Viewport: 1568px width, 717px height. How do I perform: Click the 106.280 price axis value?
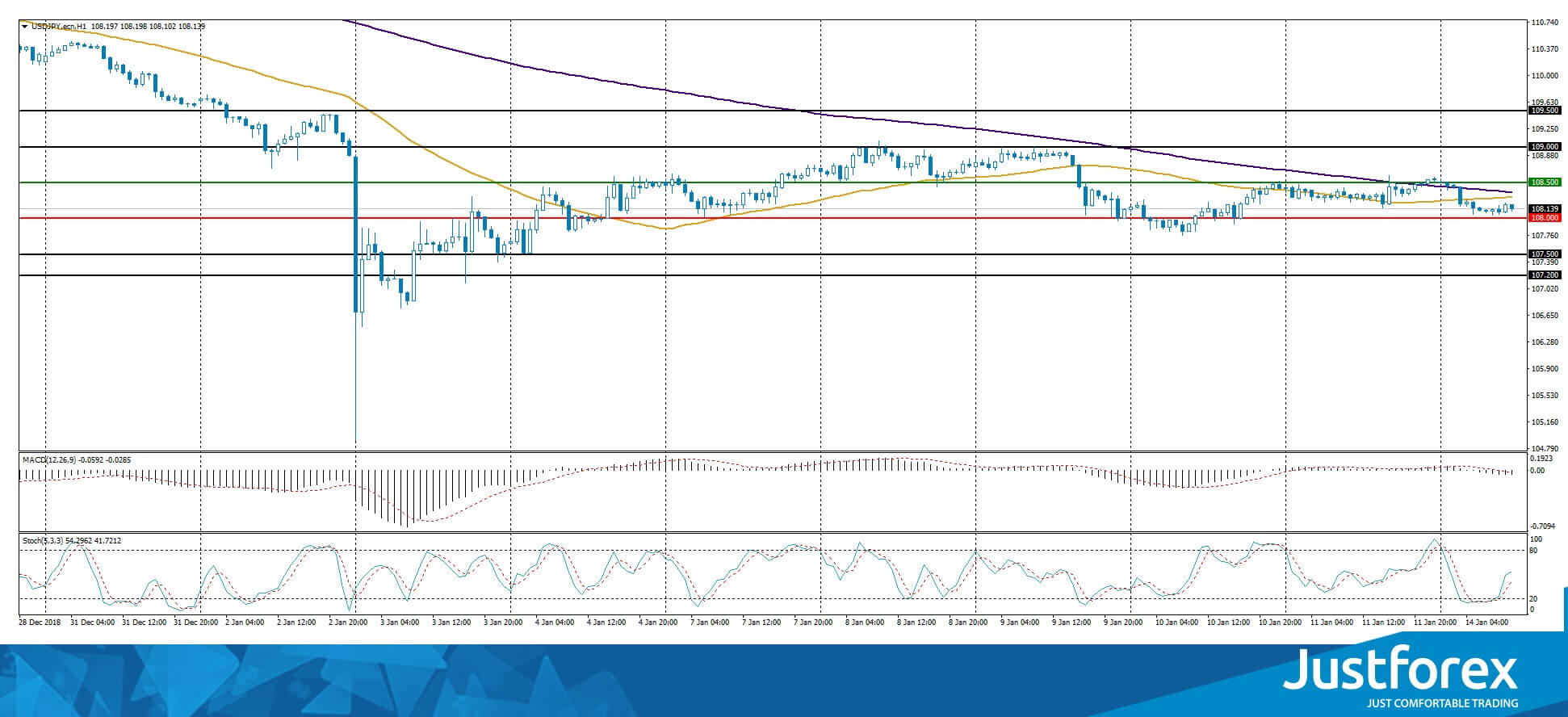1545,342
